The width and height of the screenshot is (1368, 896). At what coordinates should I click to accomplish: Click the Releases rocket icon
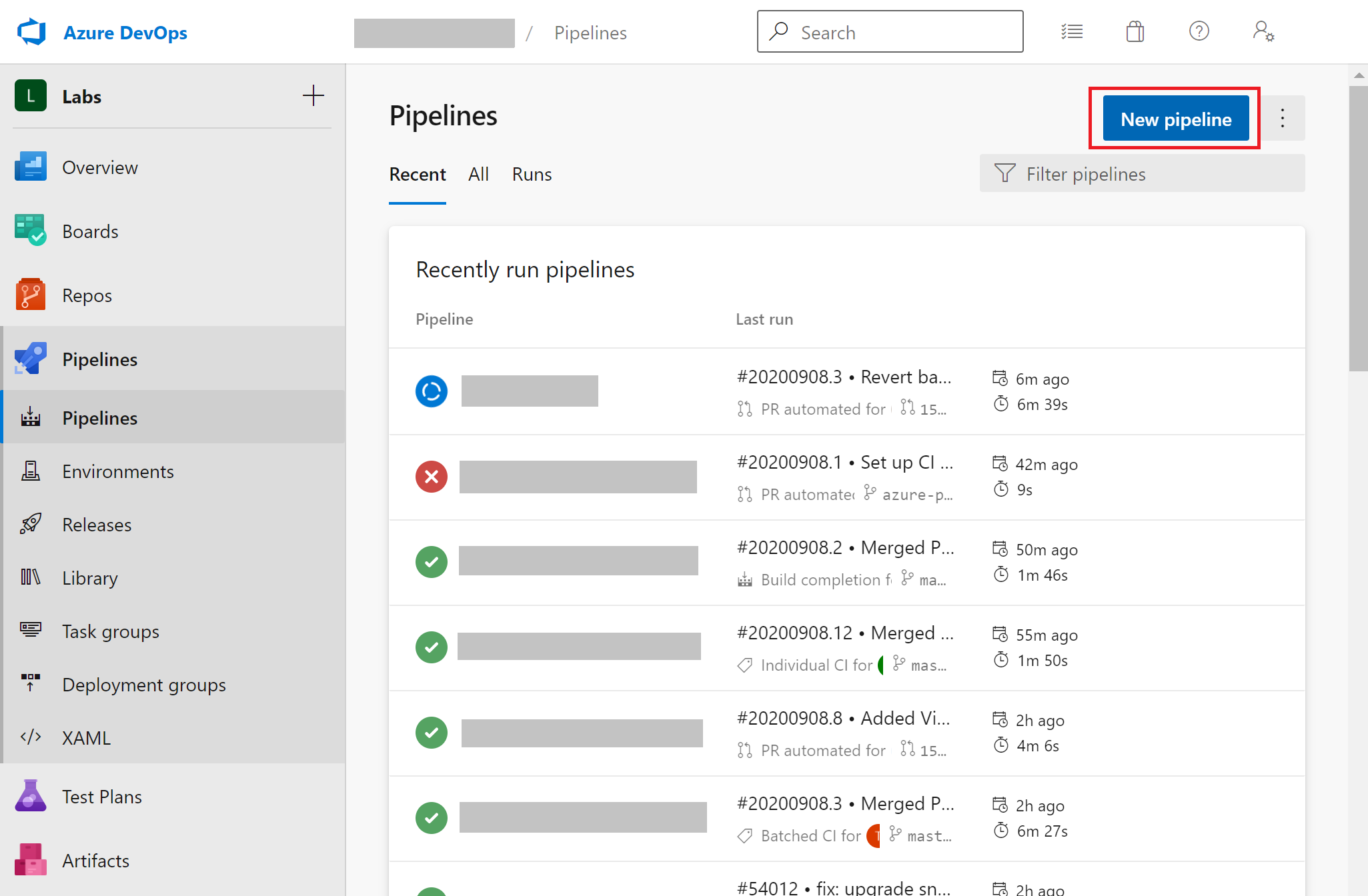[31, 524]
